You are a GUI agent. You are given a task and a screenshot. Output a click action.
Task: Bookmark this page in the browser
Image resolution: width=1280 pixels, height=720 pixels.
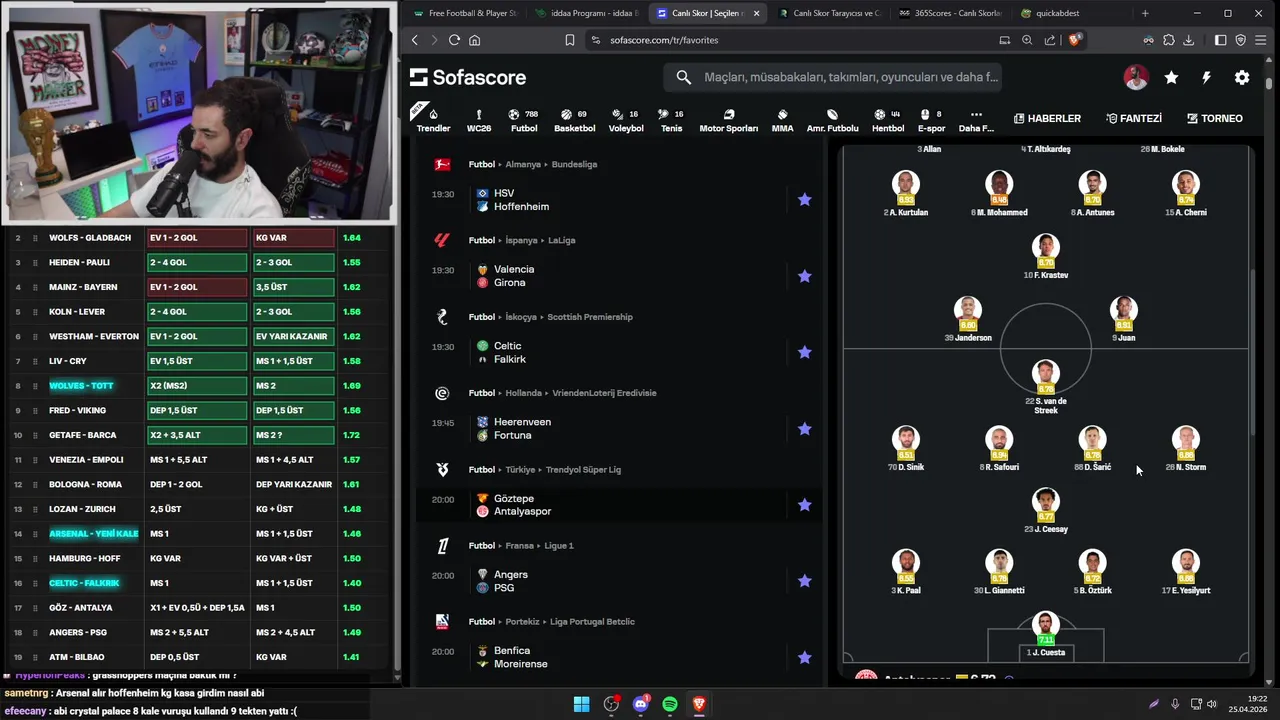[569, 40]
